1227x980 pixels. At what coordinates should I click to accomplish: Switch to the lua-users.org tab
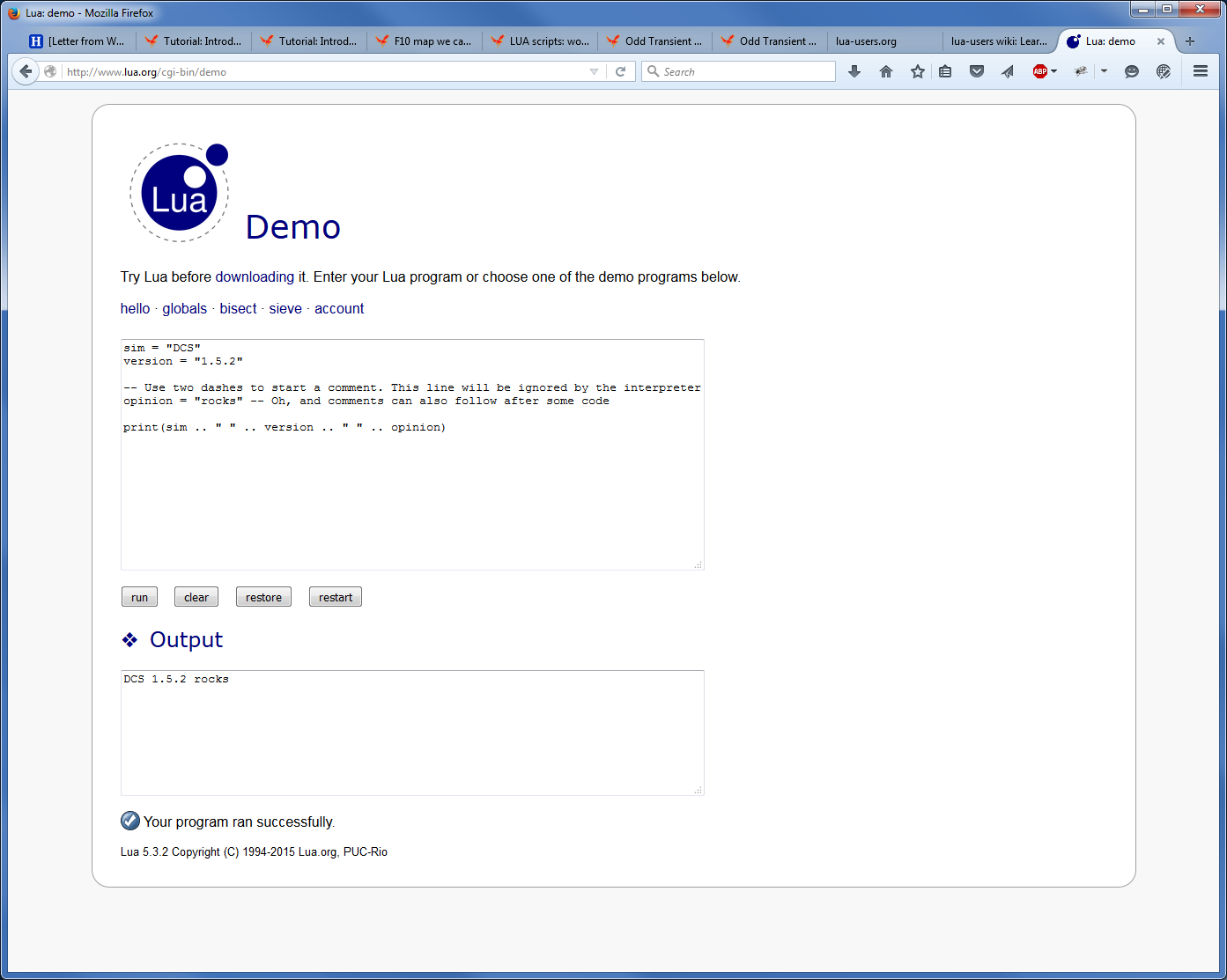[x=883, y=41]
